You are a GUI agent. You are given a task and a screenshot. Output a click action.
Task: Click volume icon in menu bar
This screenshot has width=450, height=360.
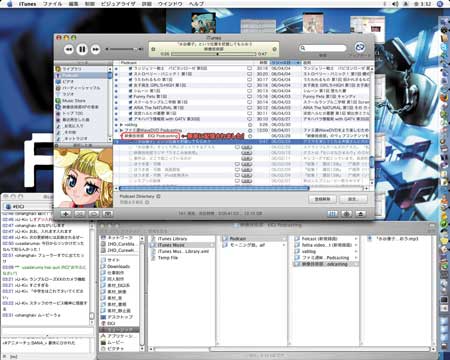coord(395,4)
